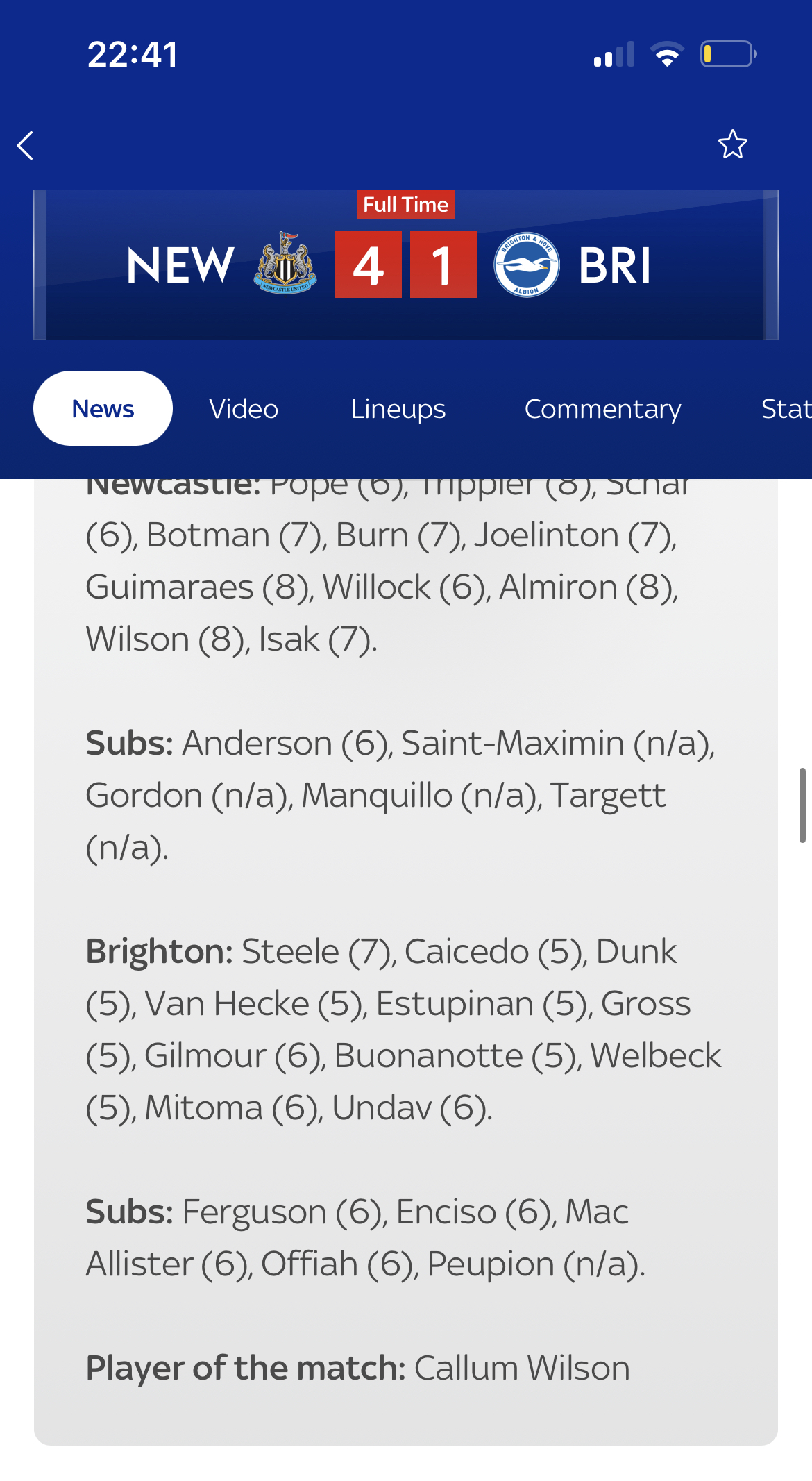Tap the BRI team abbreviation
Viewport: 812px width, 1481px height.
click(x=615, y=265)
